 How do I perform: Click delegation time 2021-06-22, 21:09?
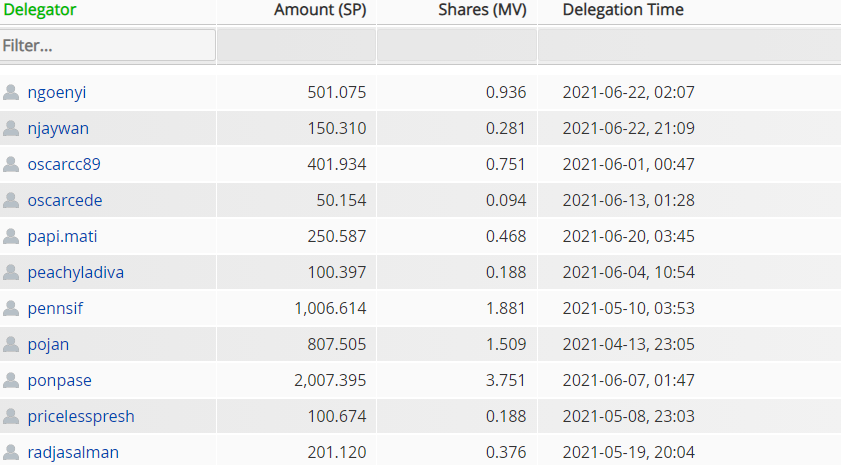(629, 128)
